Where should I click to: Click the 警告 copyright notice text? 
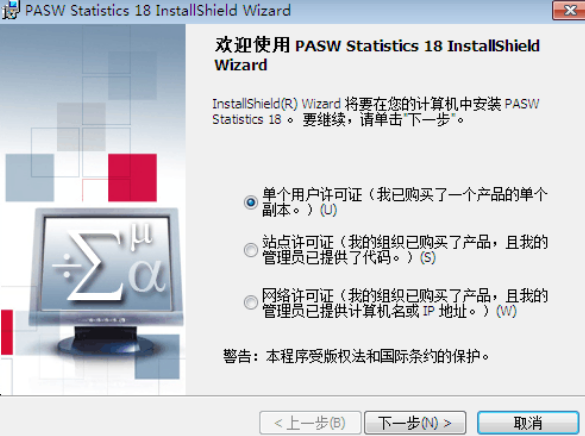point(356,357)
